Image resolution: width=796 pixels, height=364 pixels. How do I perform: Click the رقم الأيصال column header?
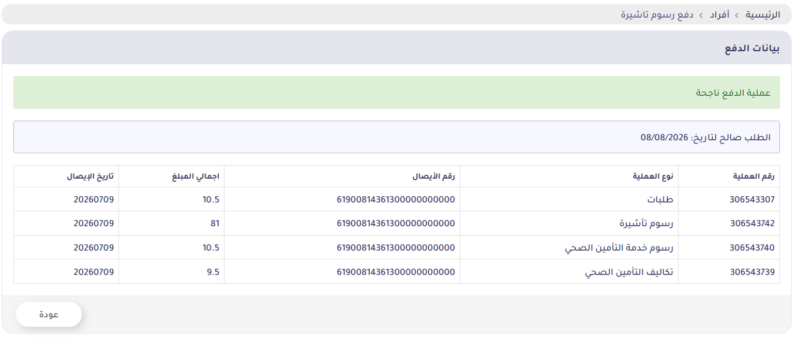click(x=342, y=177)
